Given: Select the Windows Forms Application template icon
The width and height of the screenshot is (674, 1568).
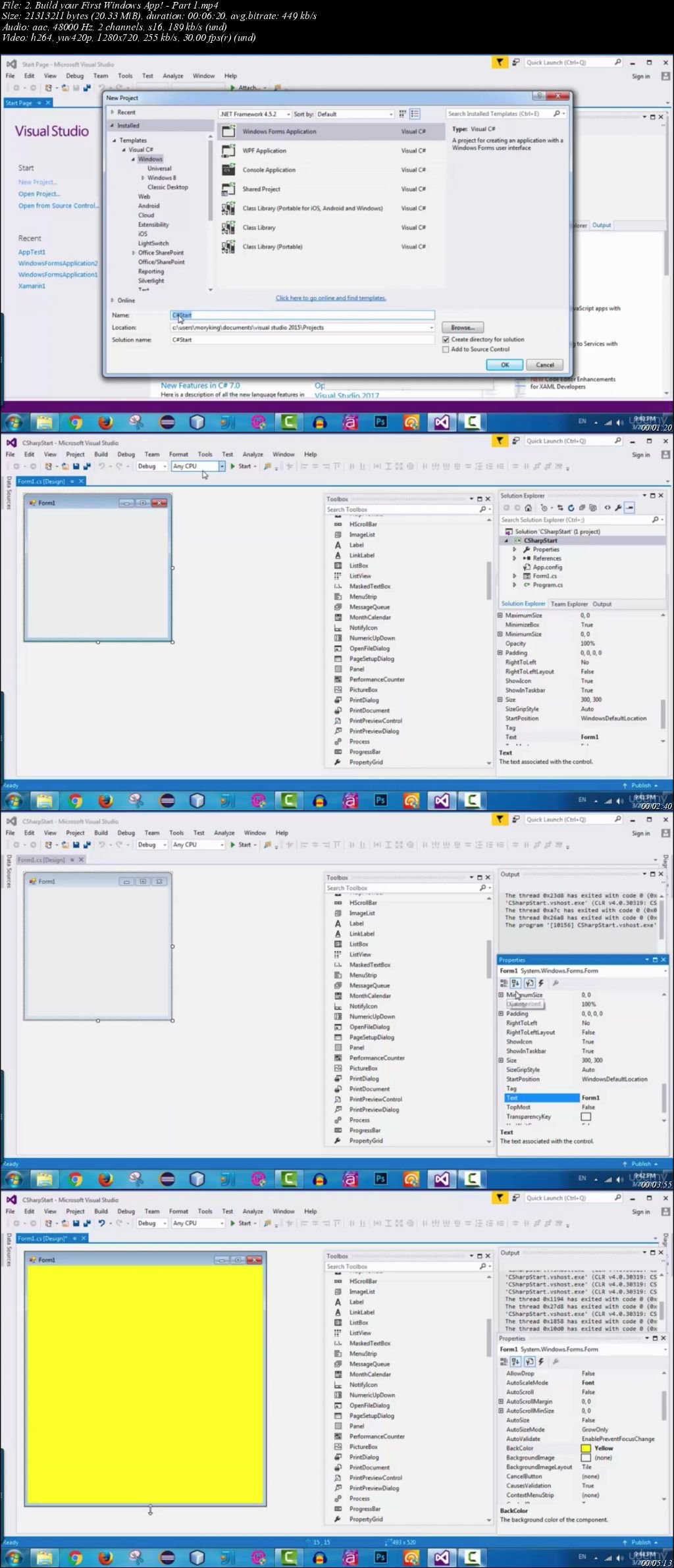Looking at the screenshot, I should pos(228,132).
